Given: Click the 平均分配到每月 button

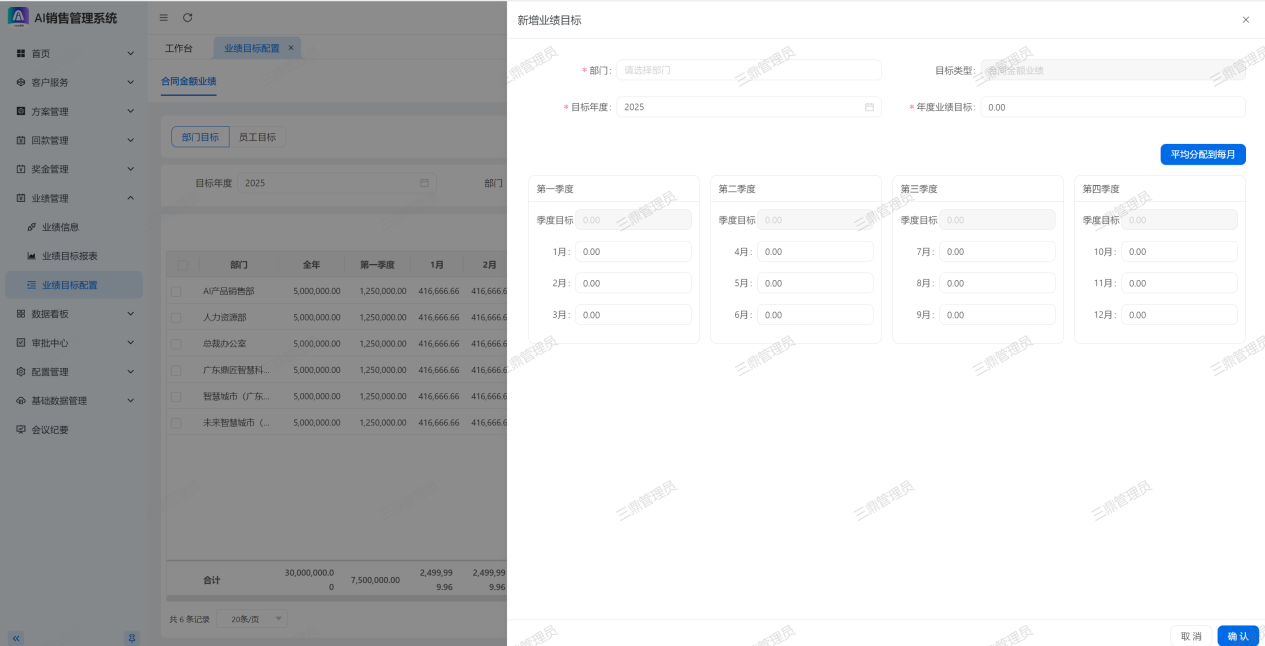Looking at the screenshot, I should [1202, 155].
